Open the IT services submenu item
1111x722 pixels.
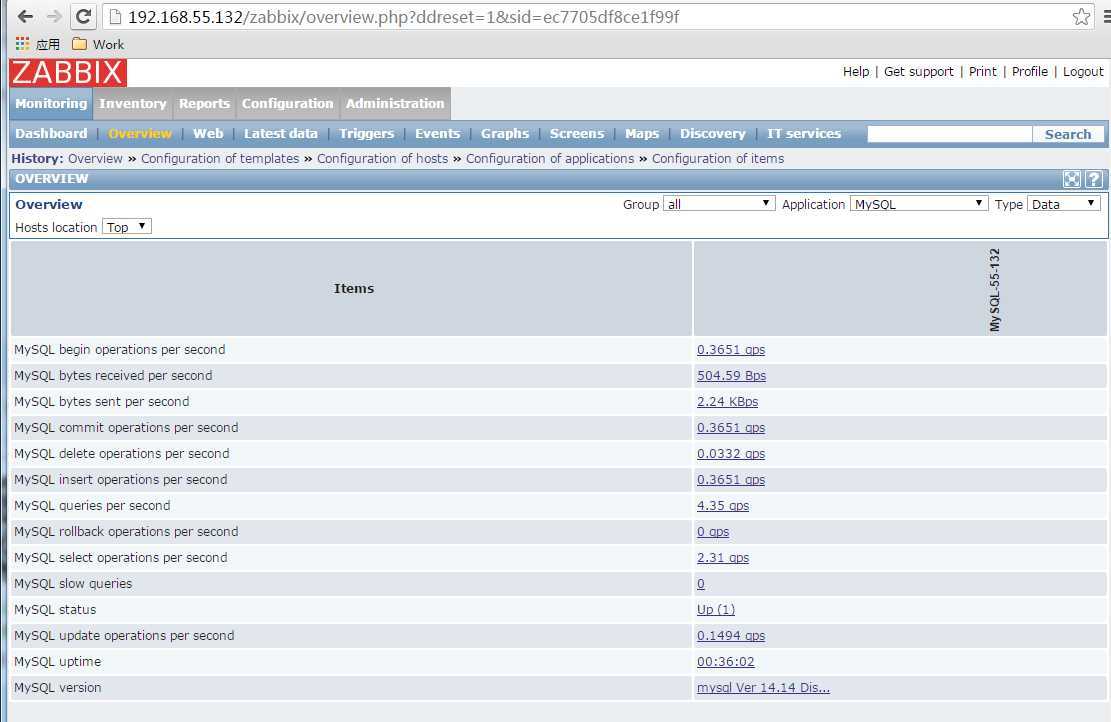(803, 133)
